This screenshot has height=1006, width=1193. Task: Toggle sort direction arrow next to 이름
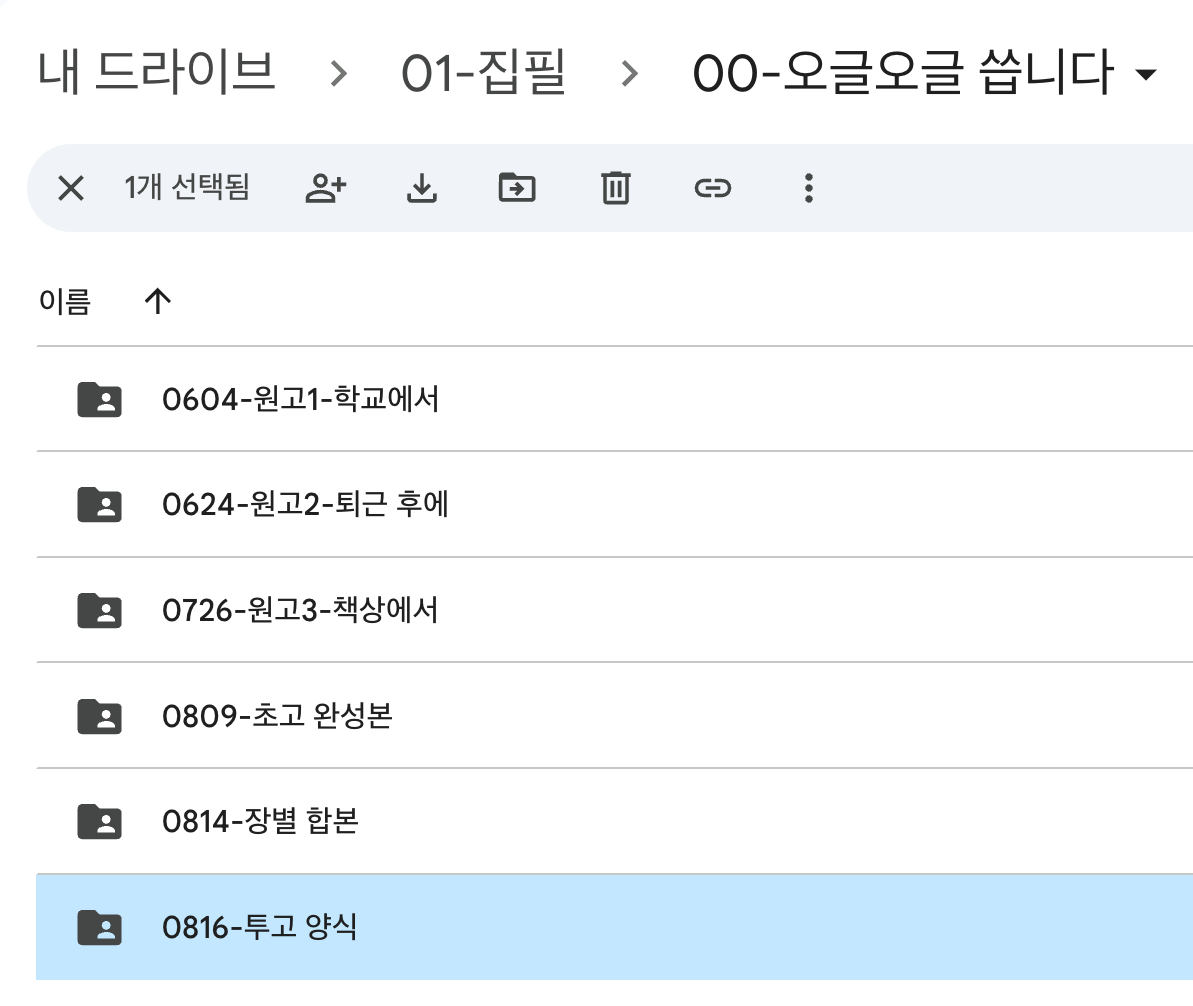tap(158, 301)
